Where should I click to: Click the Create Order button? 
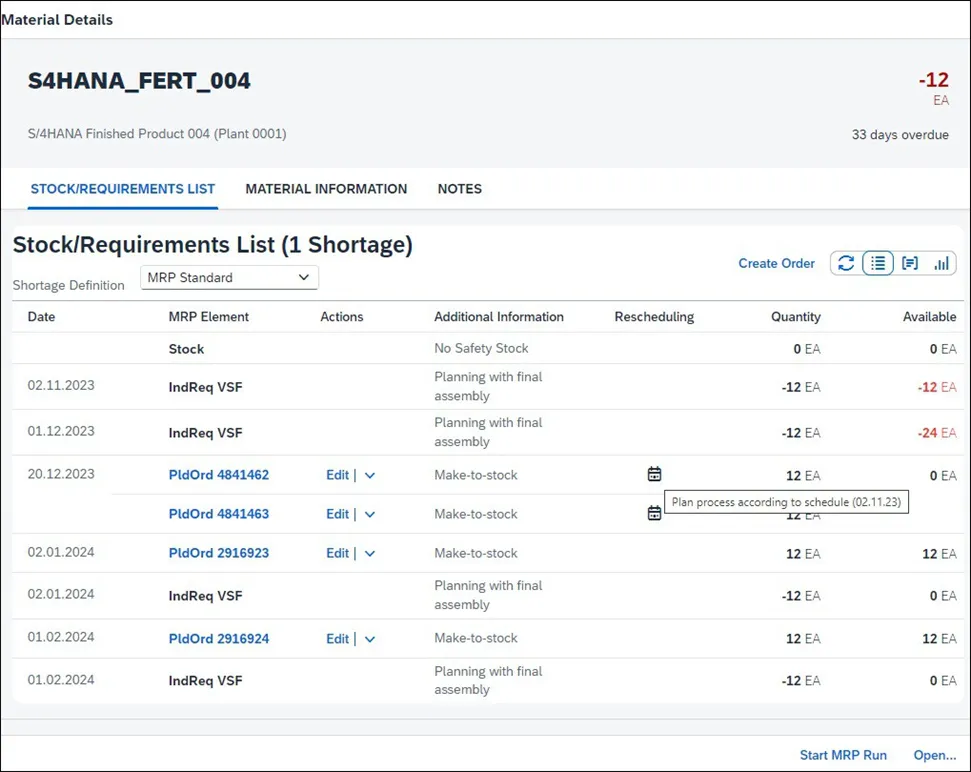(776, 263)
